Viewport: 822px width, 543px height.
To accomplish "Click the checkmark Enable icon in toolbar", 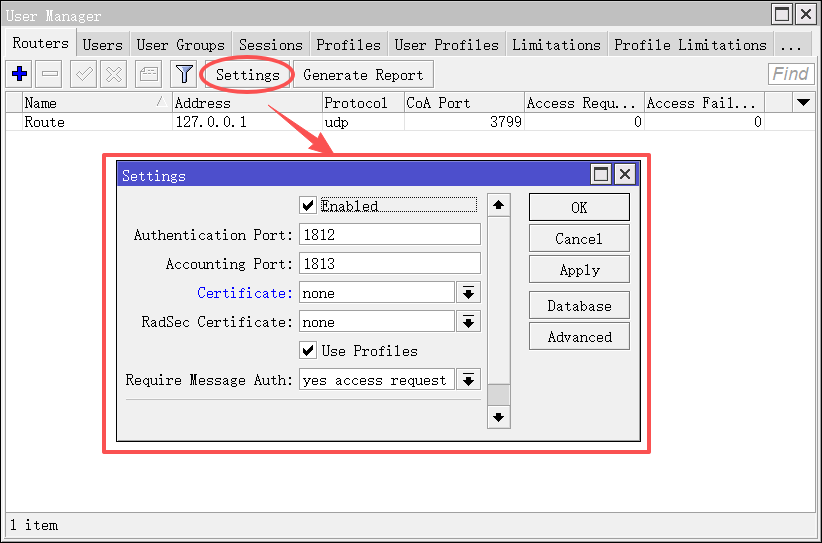I will click(x=83, y=74).
